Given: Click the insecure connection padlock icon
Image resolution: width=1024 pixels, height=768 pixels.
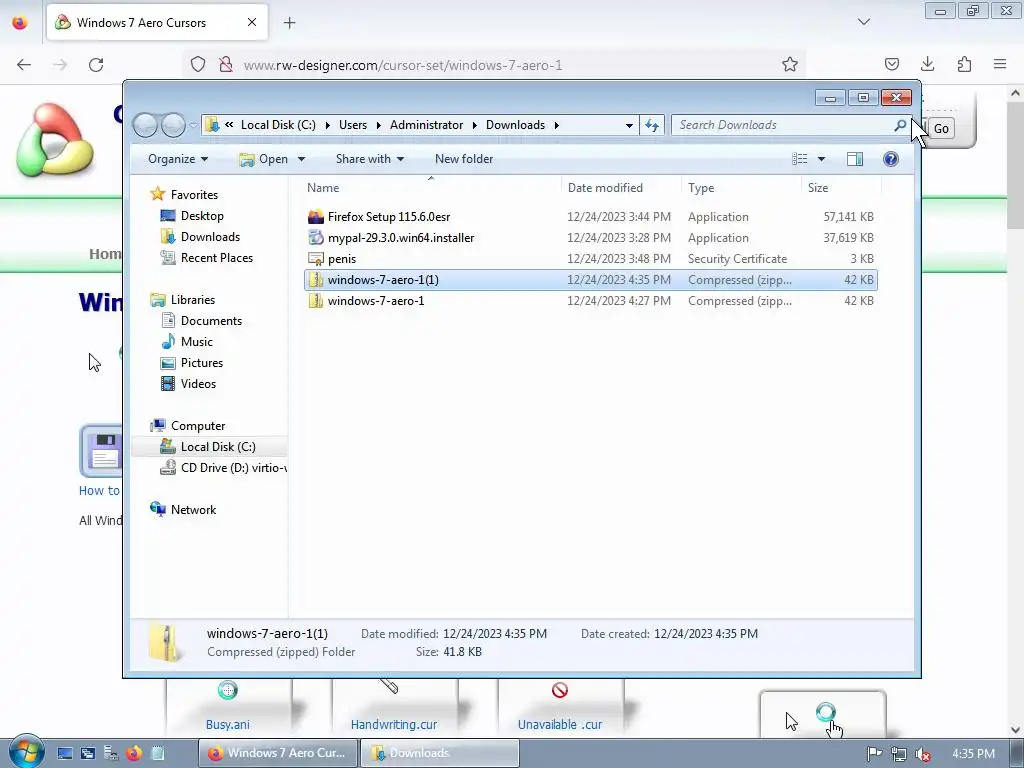Looking at the screenshot, I should point(225,65).
